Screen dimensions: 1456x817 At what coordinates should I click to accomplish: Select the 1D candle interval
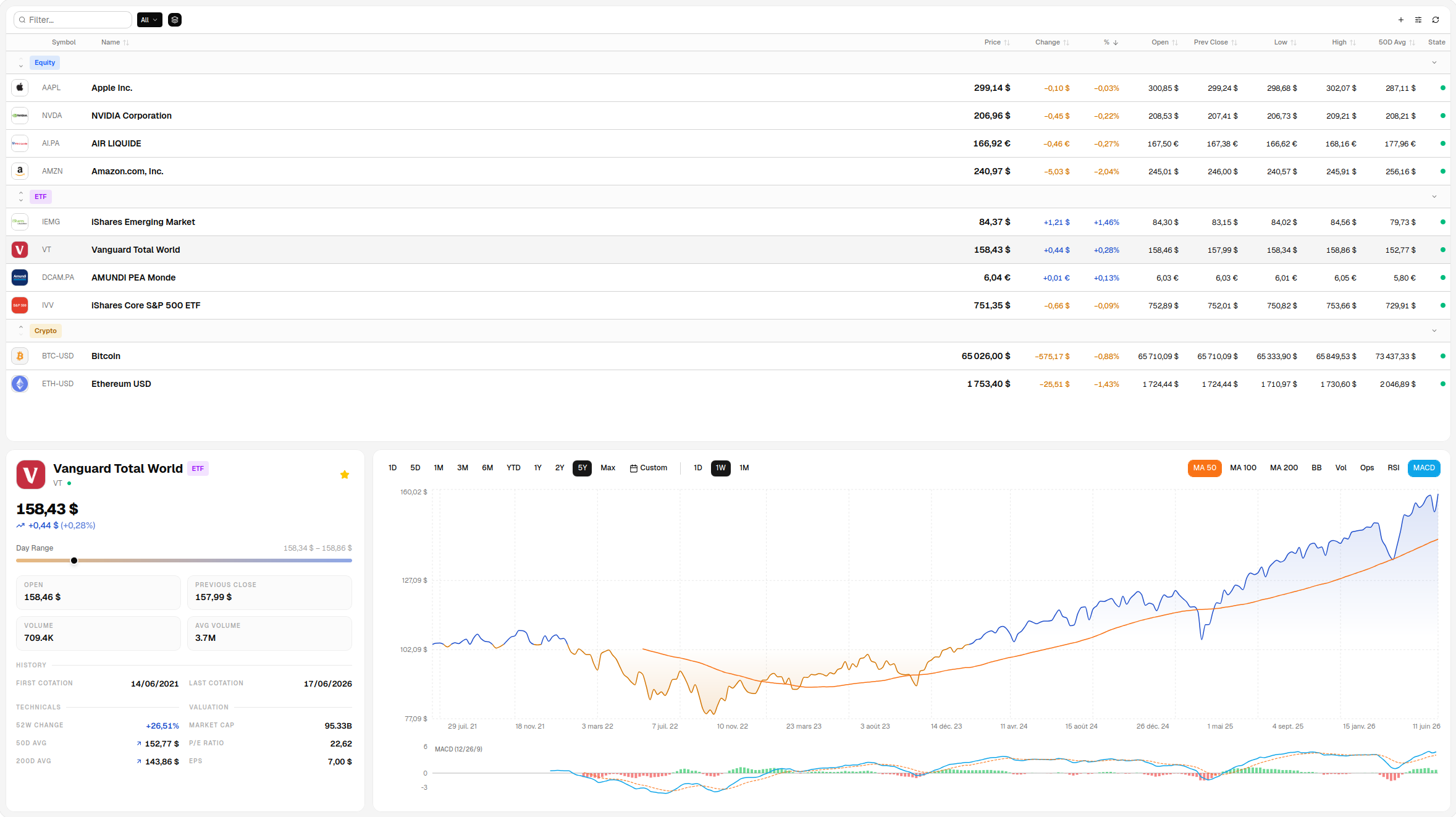coord(697,468)
